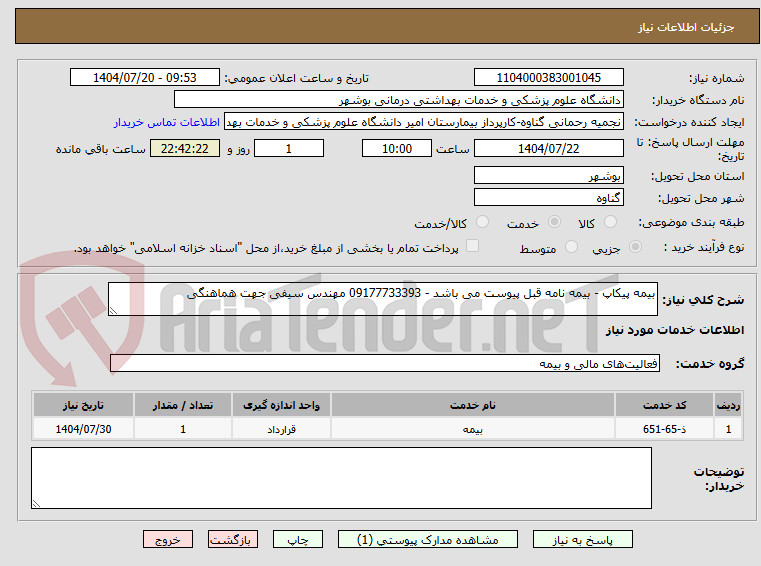Screen dimensions: 761x566
Task: Click the 'پاسخ به نیاز' button
Action: pyautogui.click(x=582, y=539)
